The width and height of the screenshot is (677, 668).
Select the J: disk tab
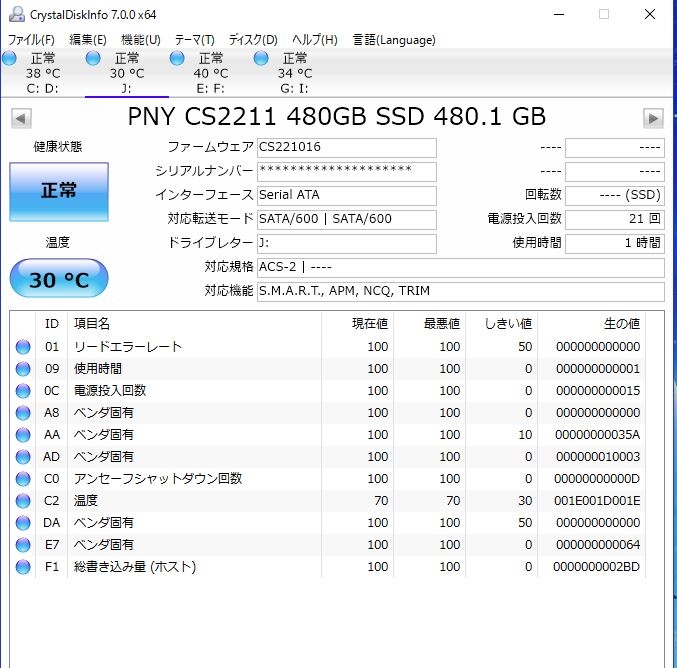127,73
